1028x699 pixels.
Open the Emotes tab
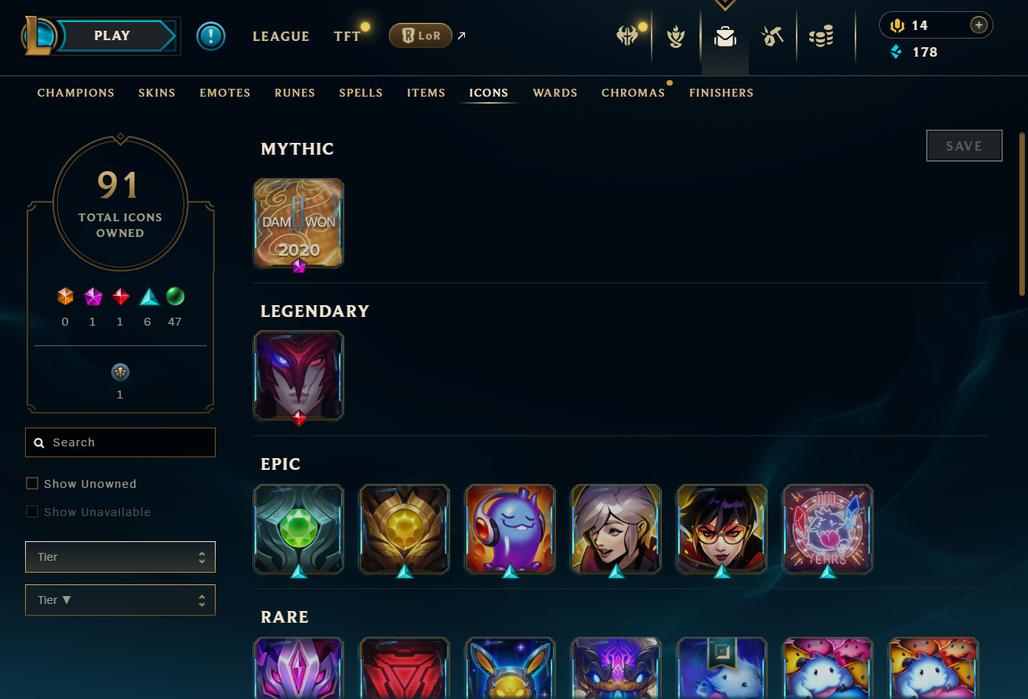[x=225, y=92]
